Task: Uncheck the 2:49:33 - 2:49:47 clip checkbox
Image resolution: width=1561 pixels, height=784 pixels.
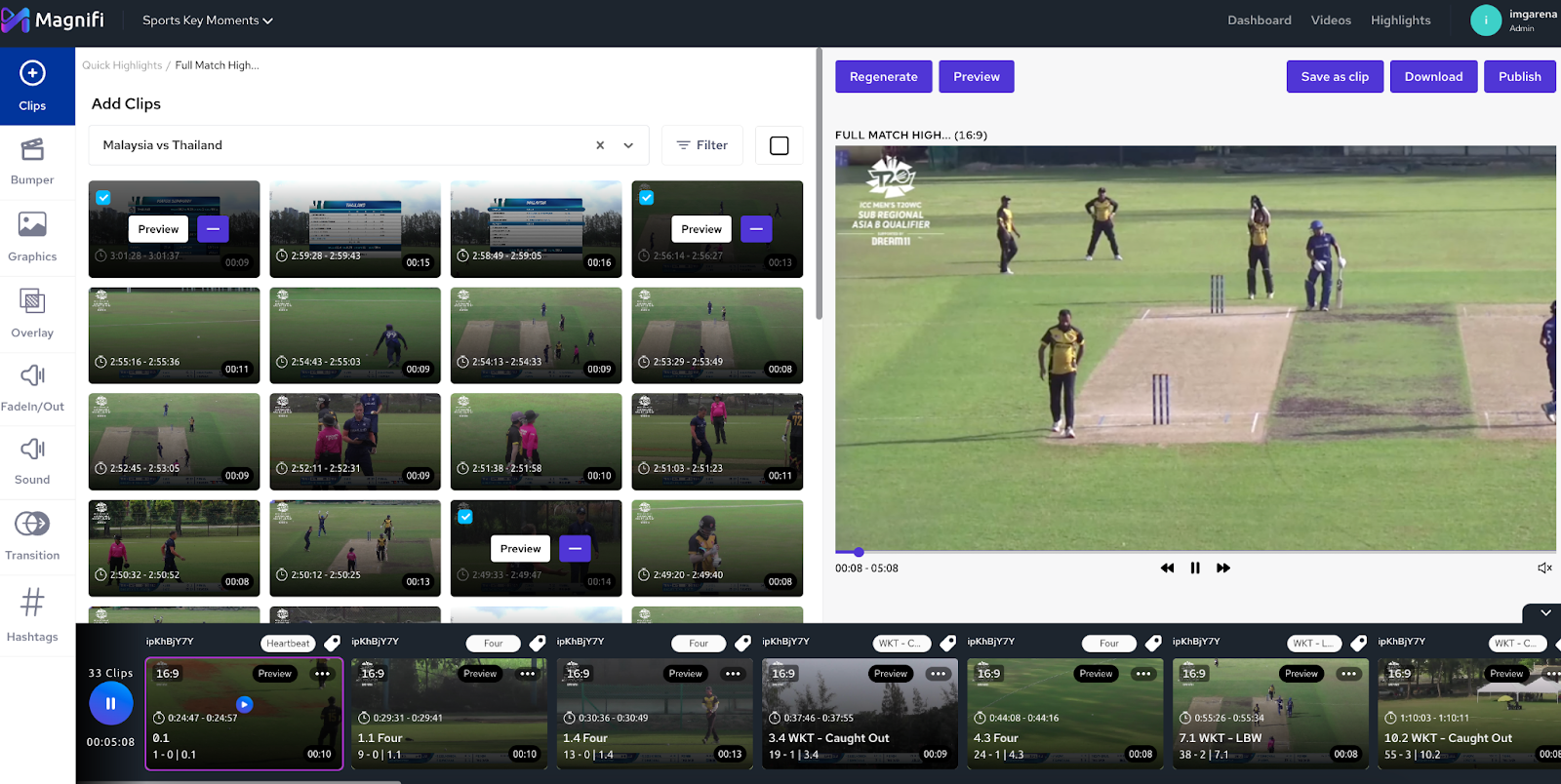Action: pos(465,517)
